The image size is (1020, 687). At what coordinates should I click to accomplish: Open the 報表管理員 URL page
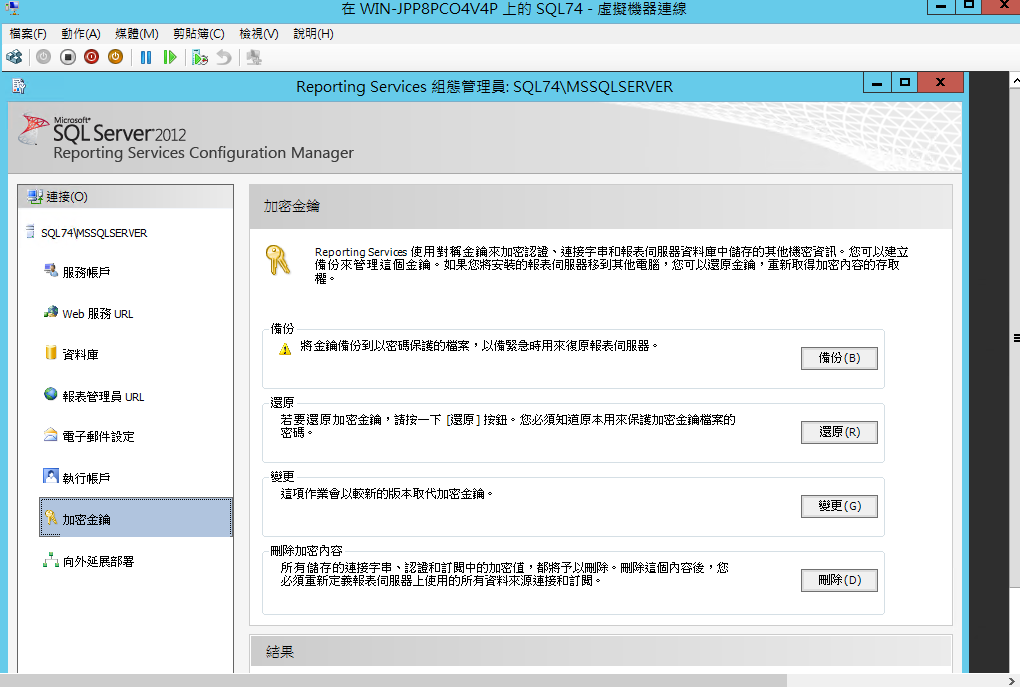[x=103, y=396]
